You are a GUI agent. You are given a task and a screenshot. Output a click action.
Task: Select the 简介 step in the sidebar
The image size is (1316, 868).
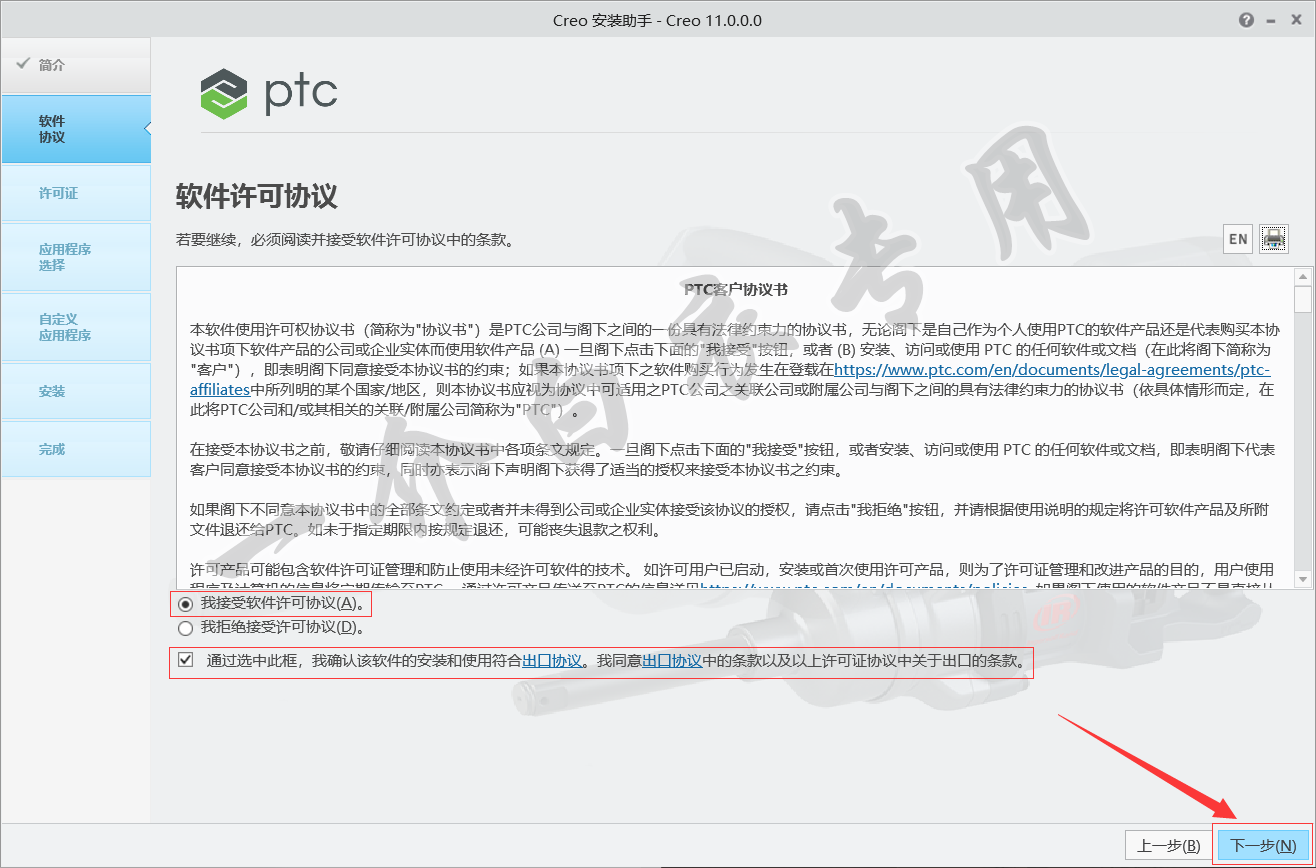click(x=75, y=65)
